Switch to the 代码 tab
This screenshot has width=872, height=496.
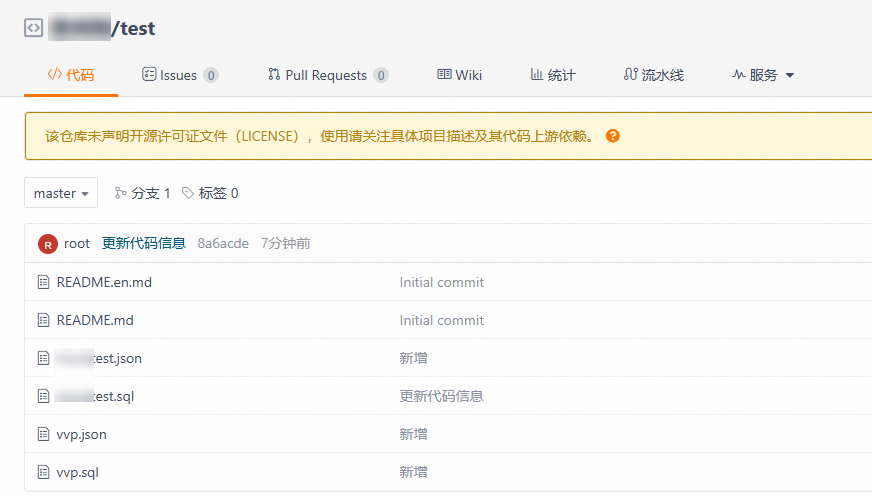point(71,75)
